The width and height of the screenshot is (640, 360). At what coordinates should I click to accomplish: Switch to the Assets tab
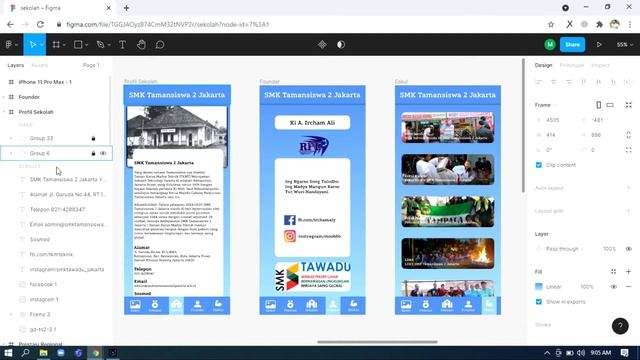coord(40,65)
